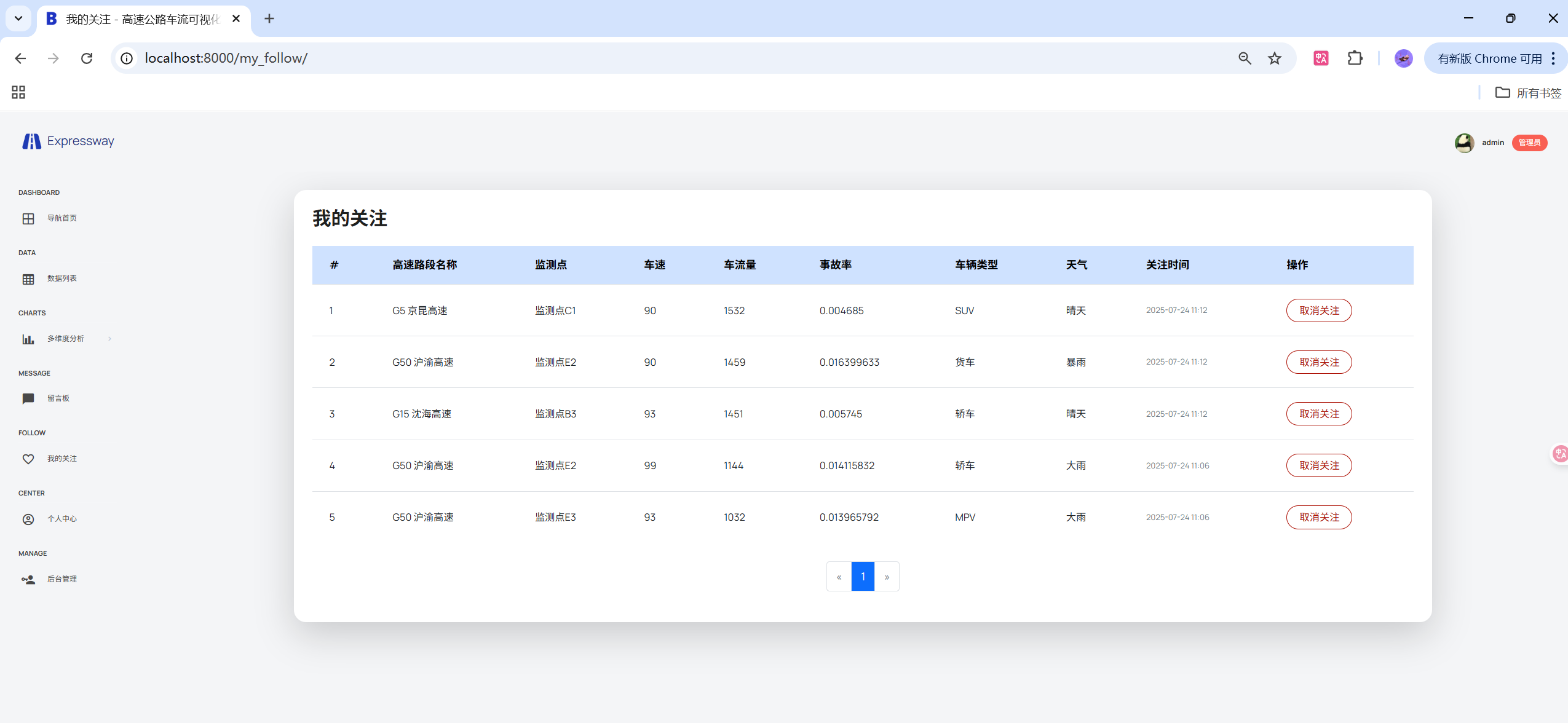Click the admin avatar picture
The image size is (1568, 723).
point(1464,143)
